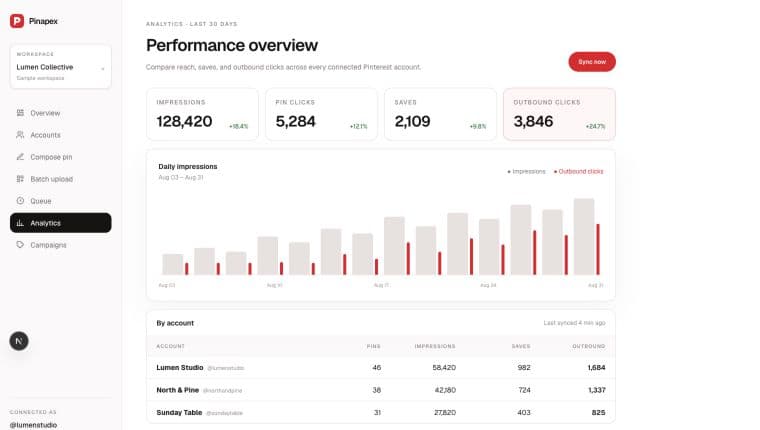Click the Sync now button
This screenshot has height=430, width=760.
[592, 62]
